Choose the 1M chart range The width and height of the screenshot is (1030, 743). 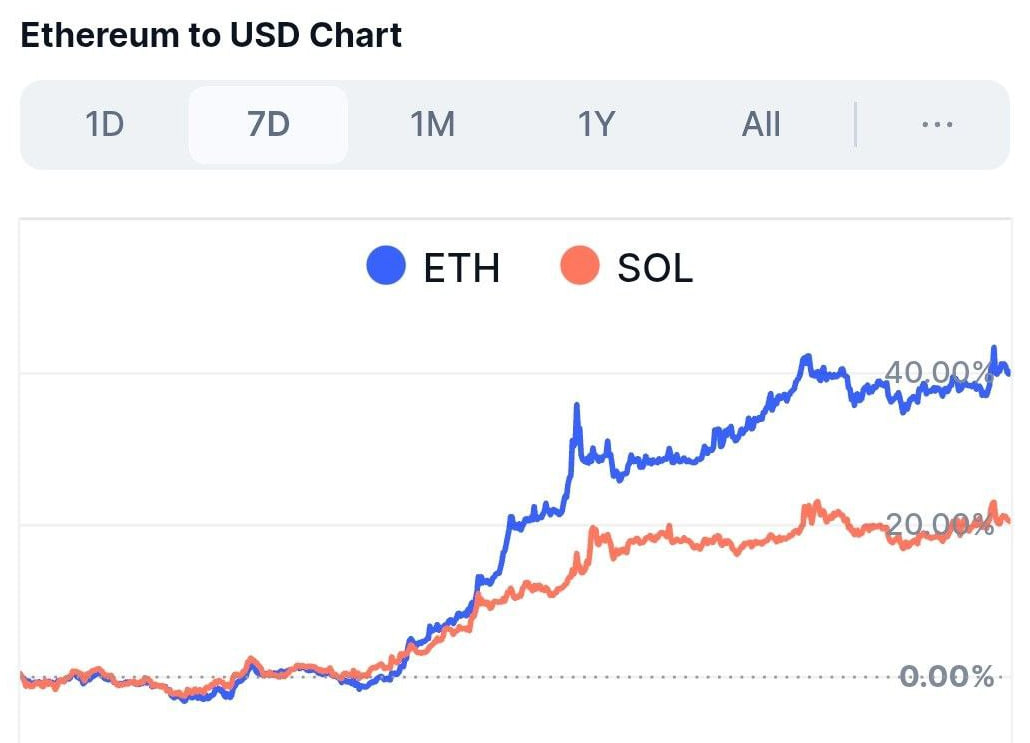coord(432,124)
